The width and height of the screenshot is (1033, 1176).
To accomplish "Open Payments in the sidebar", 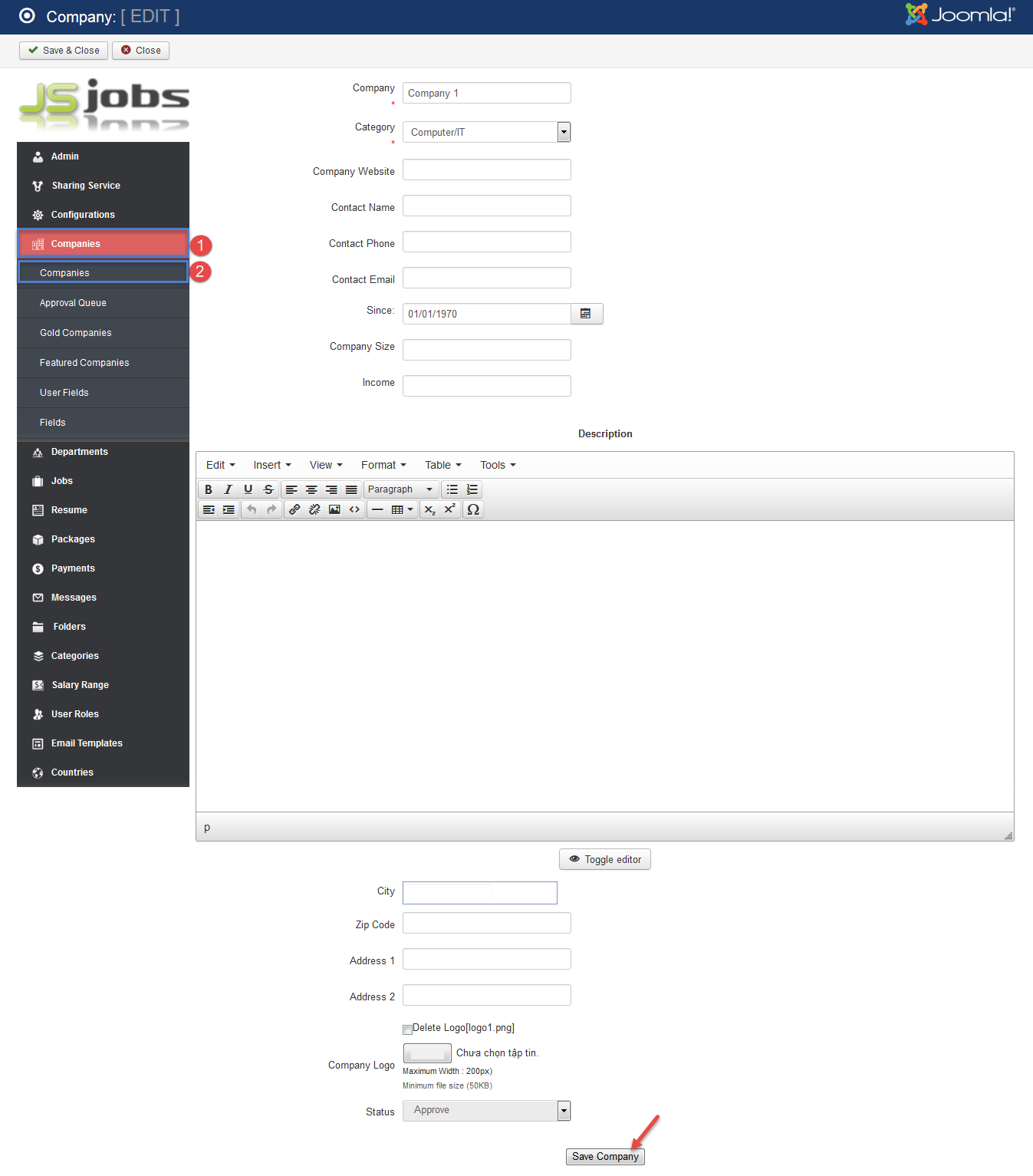I will (103, 568).
